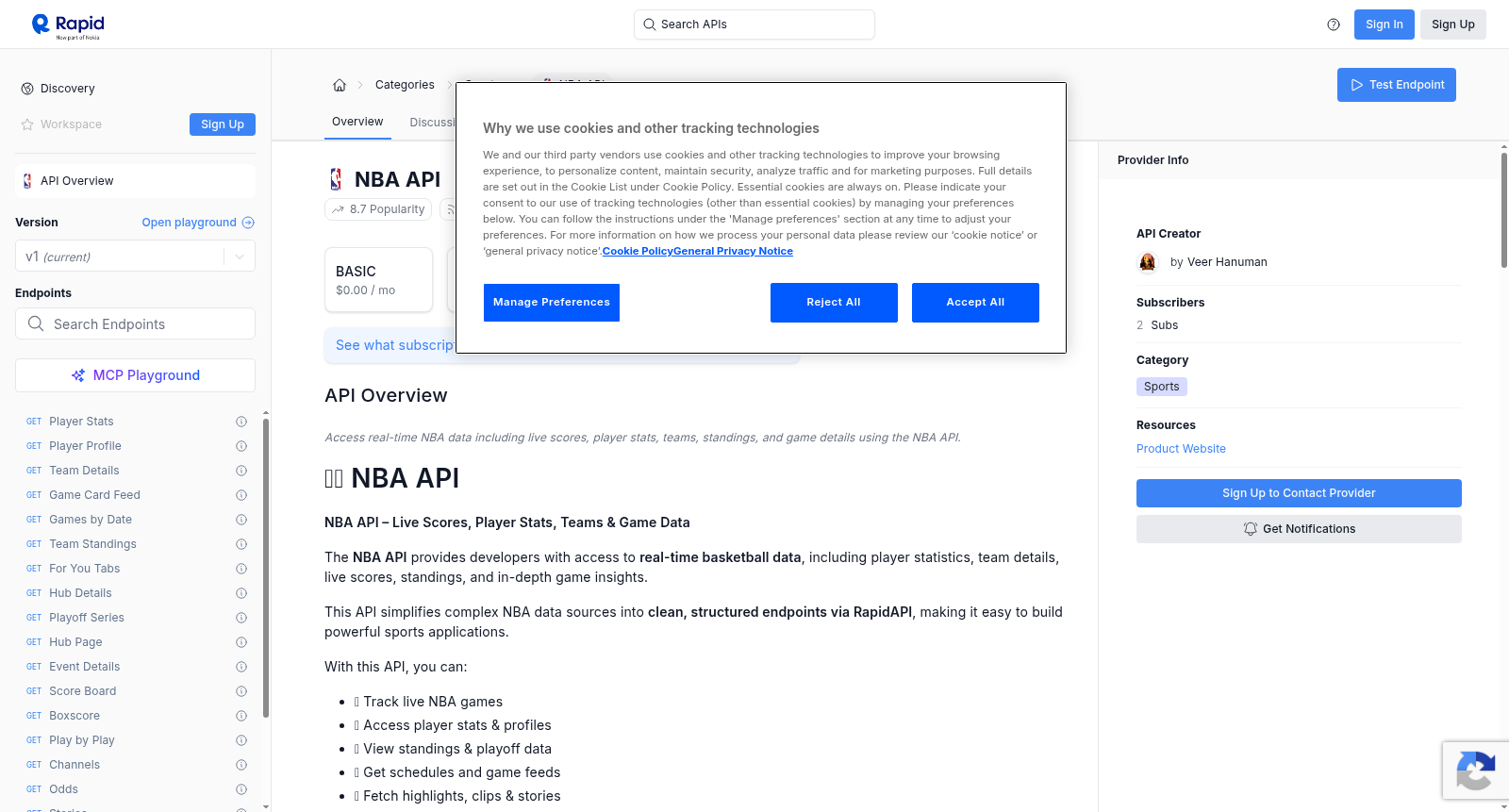This screenshot has height=812, width=1509.
Task: Click the Veer Hanuman avatar
Action: point(1148,262)
